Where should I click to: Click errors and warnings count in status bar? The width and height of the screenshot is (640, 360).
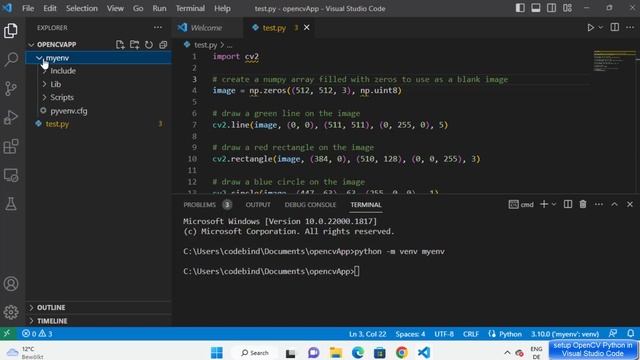coord(37,333)
